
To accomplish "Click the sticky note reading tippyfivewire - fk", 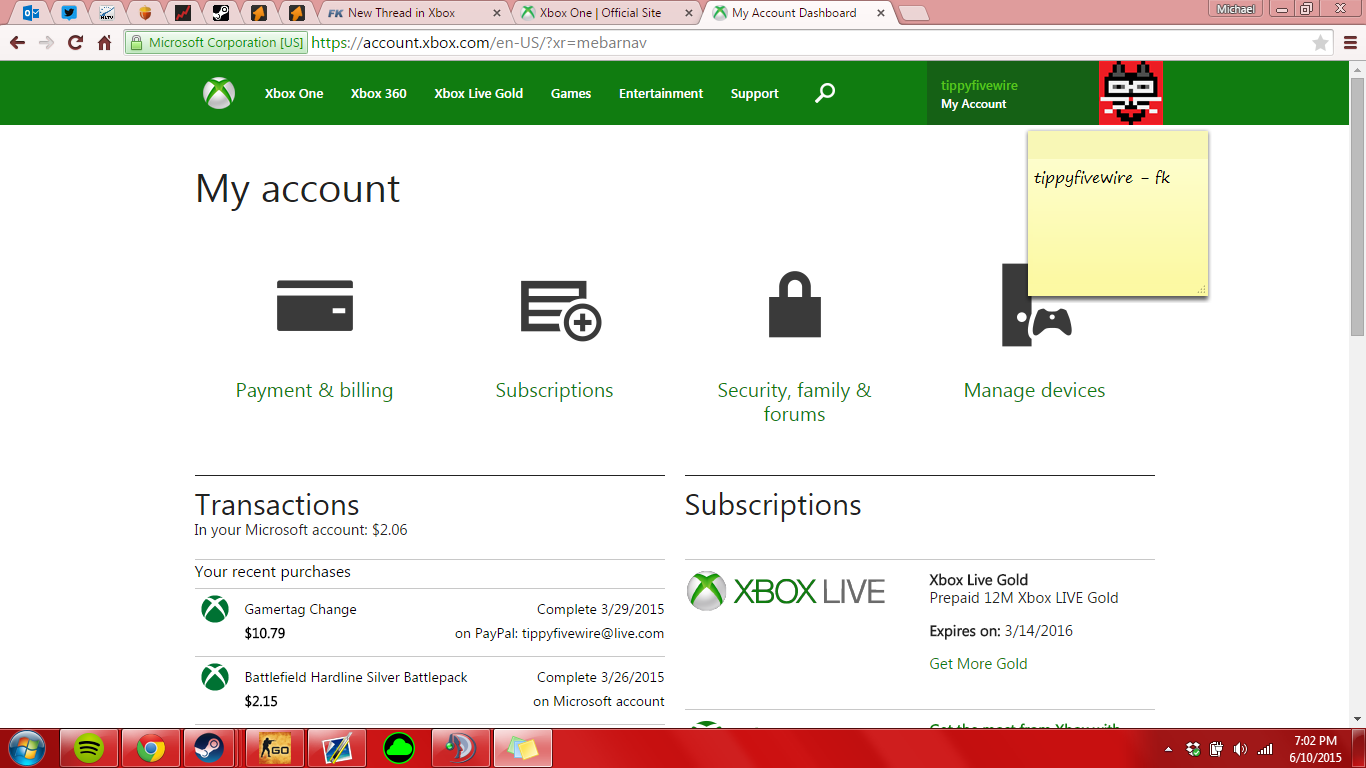I will pos(1118,213).
